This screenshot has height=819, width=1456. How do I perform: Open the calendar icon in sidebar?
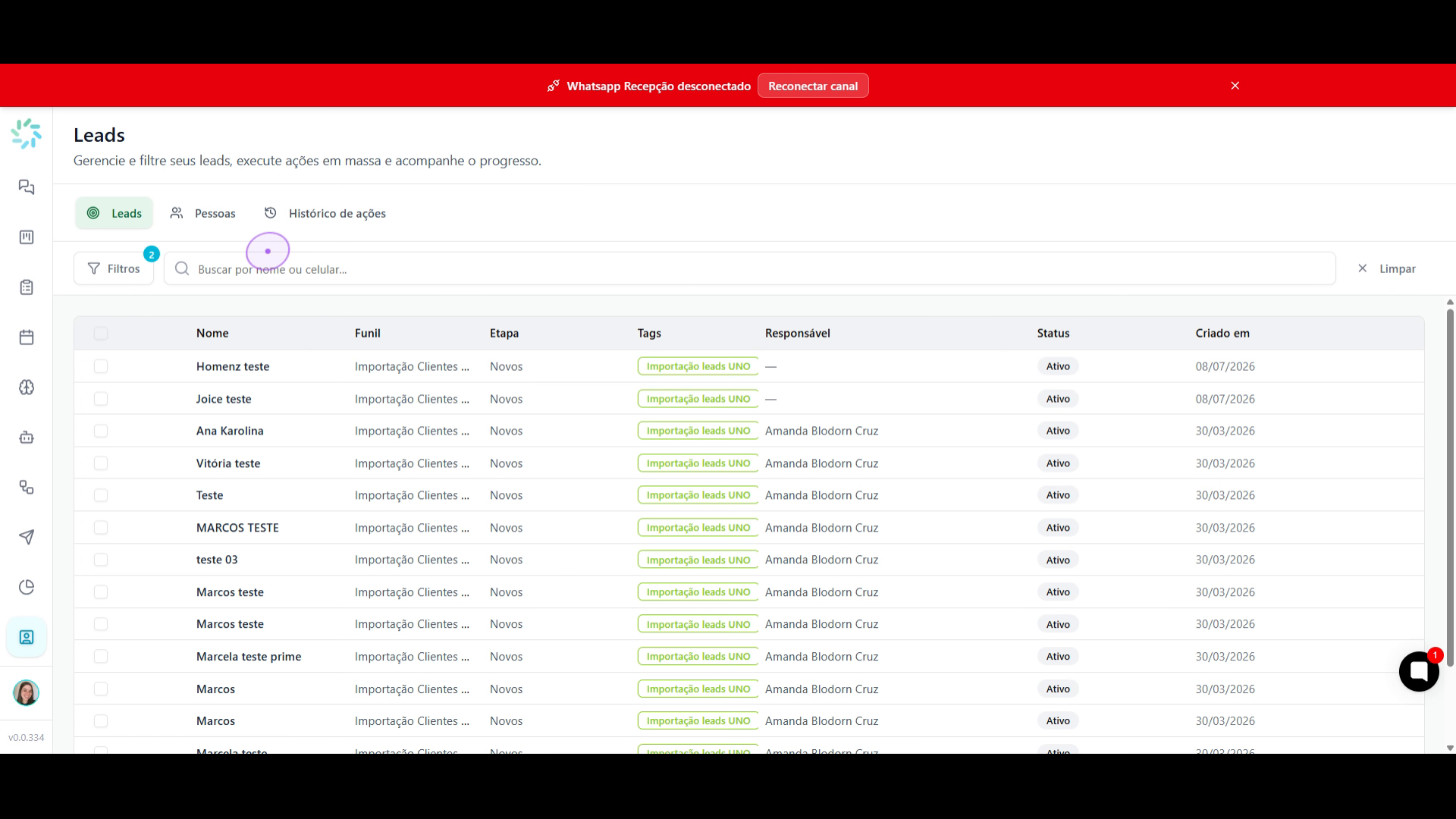(27, 337)
